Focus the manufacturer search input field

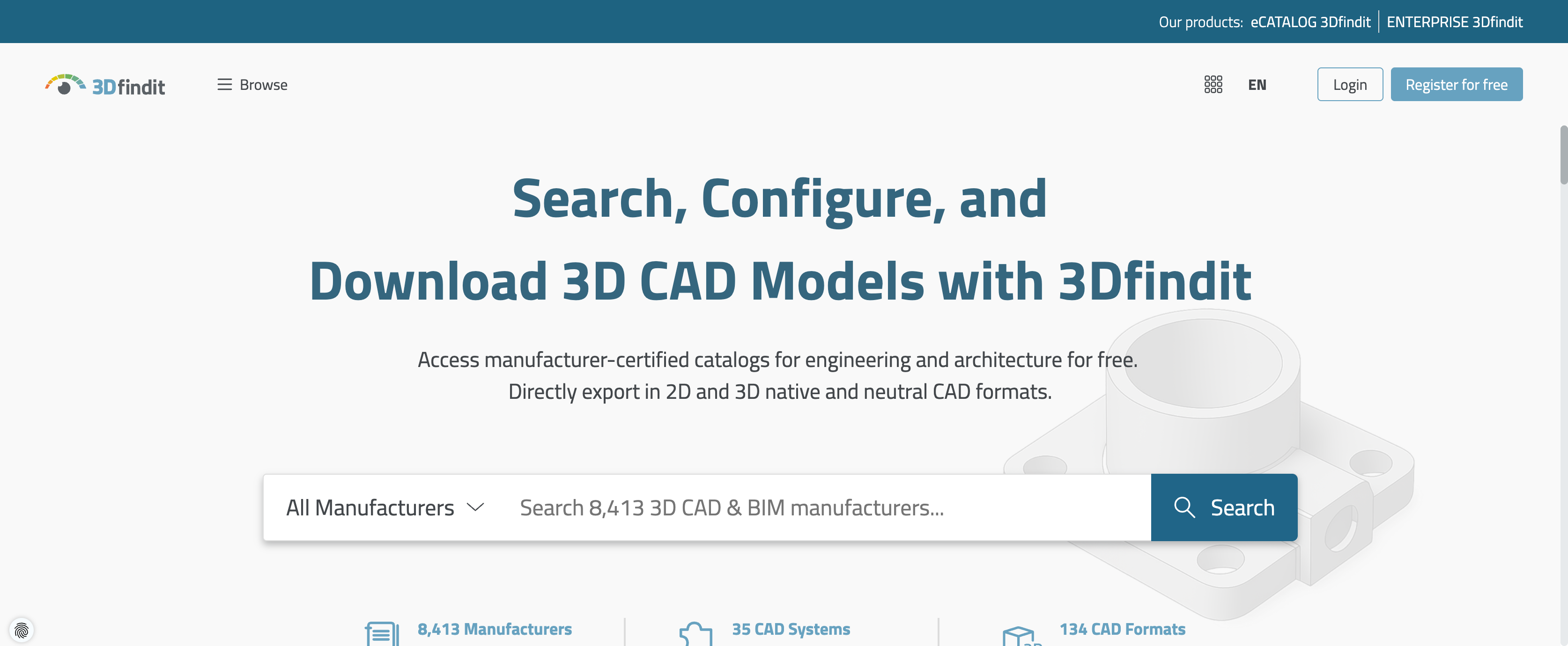[x=828, y=507]
